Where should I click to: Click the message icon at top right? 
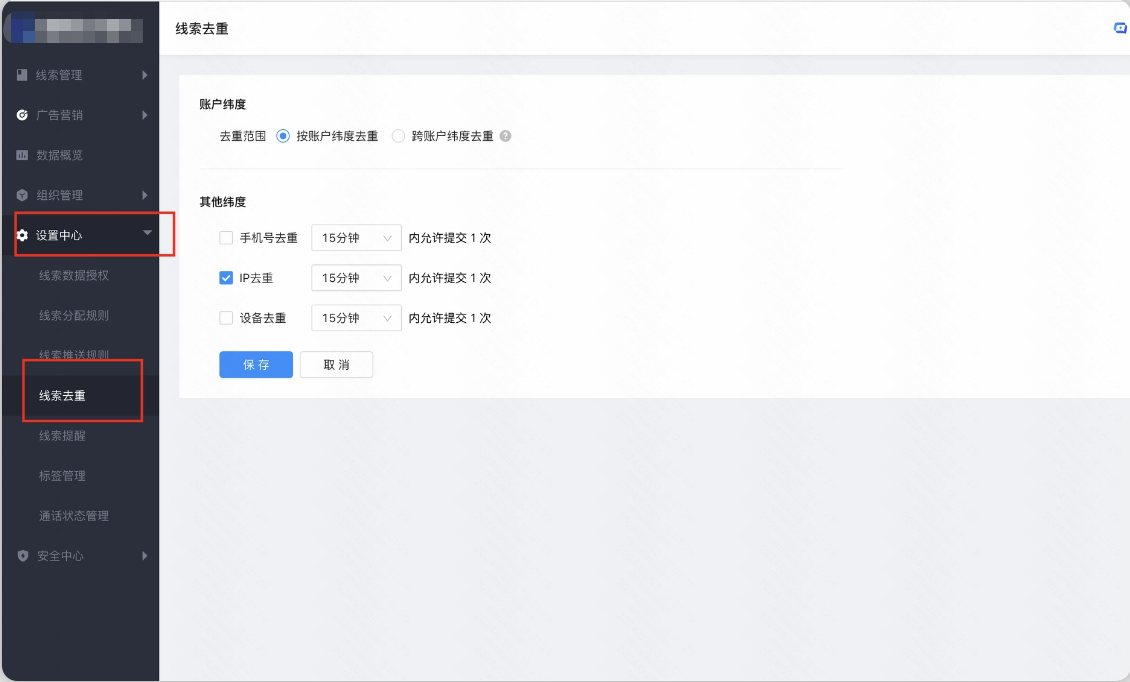point(1119,27)
